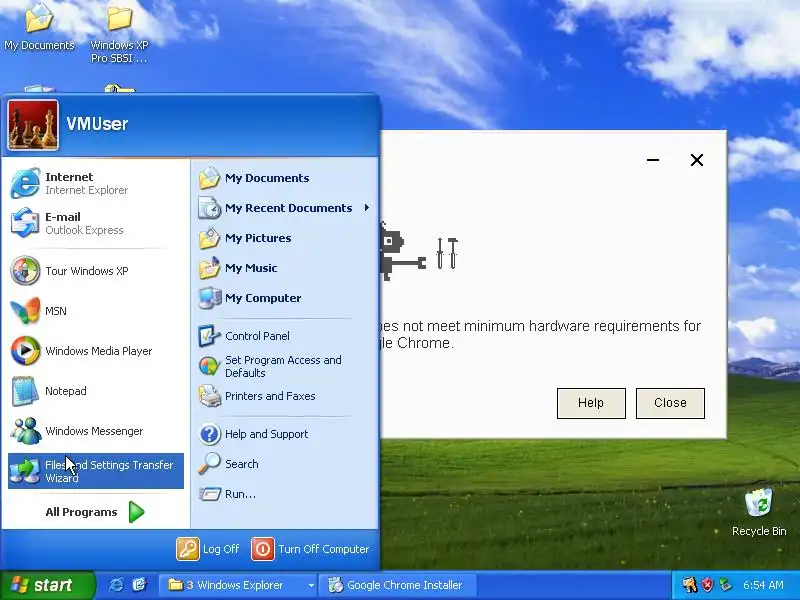Choose Windows Media Player text entry
The image size is (800, 600).
click(x=98, y=351)
